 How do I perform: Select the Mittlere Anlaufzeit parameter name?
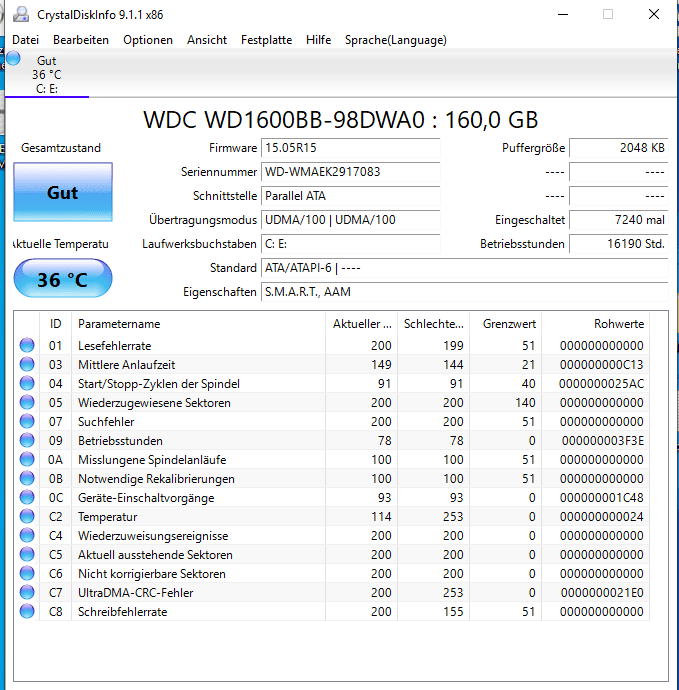[127, 365]
